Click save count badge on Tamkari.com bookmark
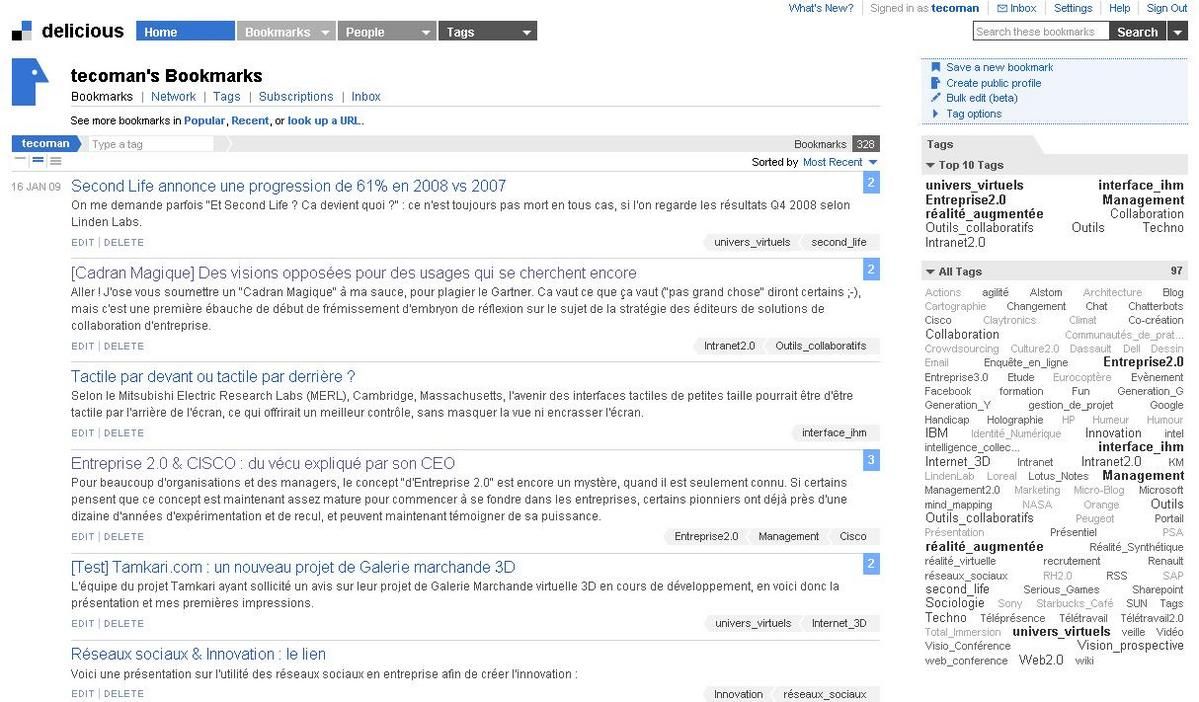The width and height of the screenshot is (1199, 702). [x=871, y=564]
